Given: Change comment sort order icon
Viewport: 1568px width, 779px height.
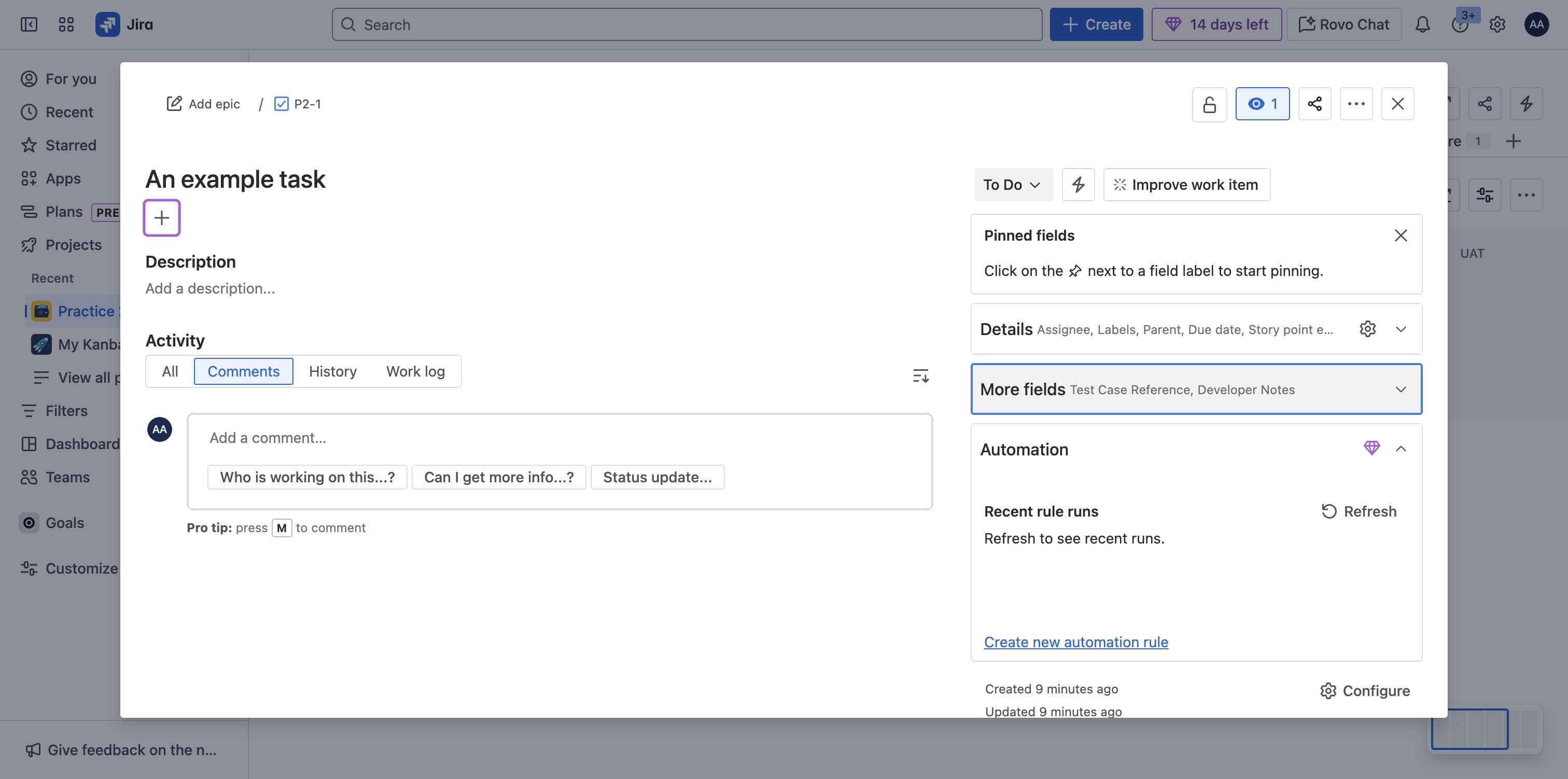Looking at the screenshot, I should point(920,375).
